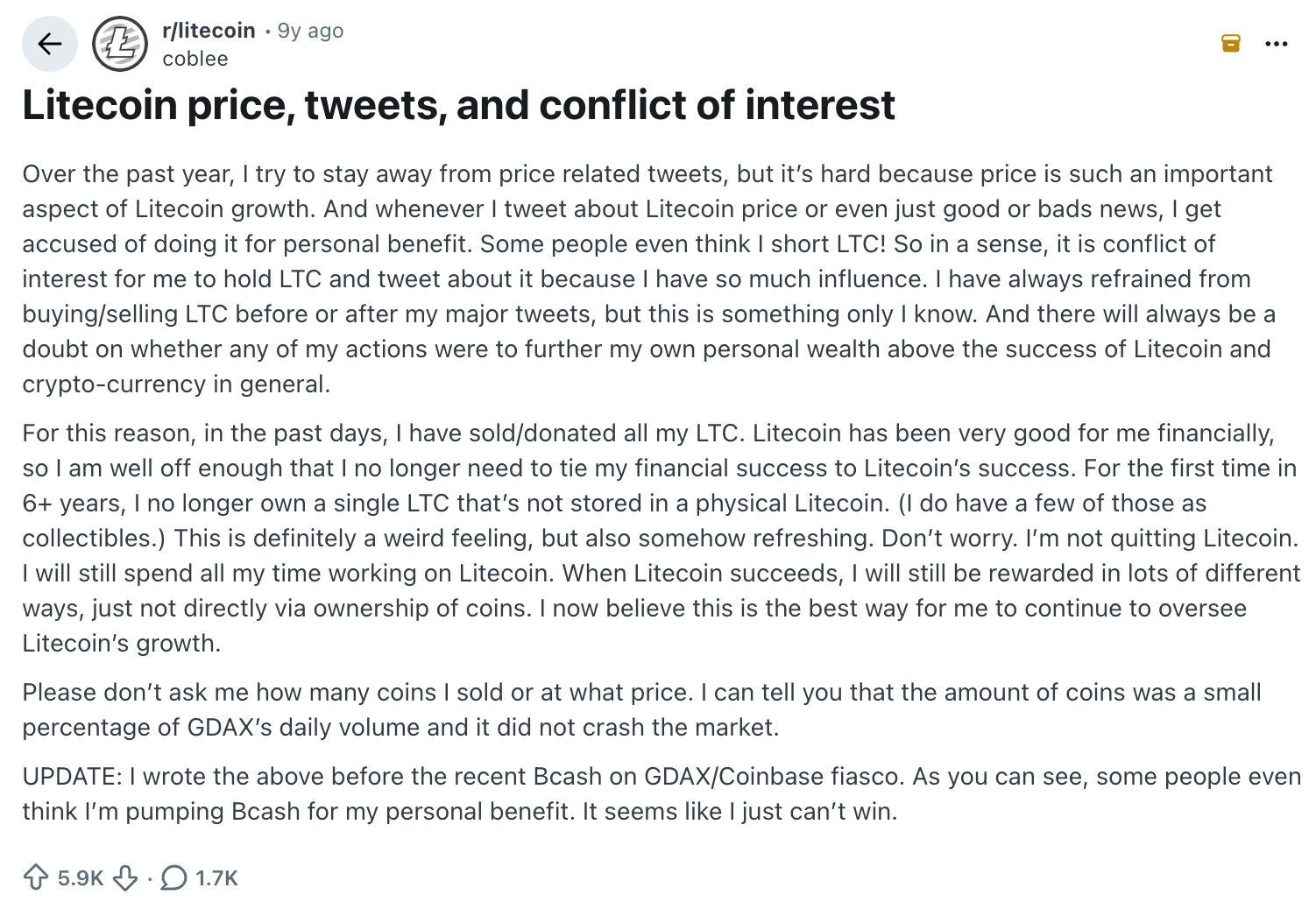
Task: Open the Litecoin subreddit avatar
Action: (x=120, y=44)
